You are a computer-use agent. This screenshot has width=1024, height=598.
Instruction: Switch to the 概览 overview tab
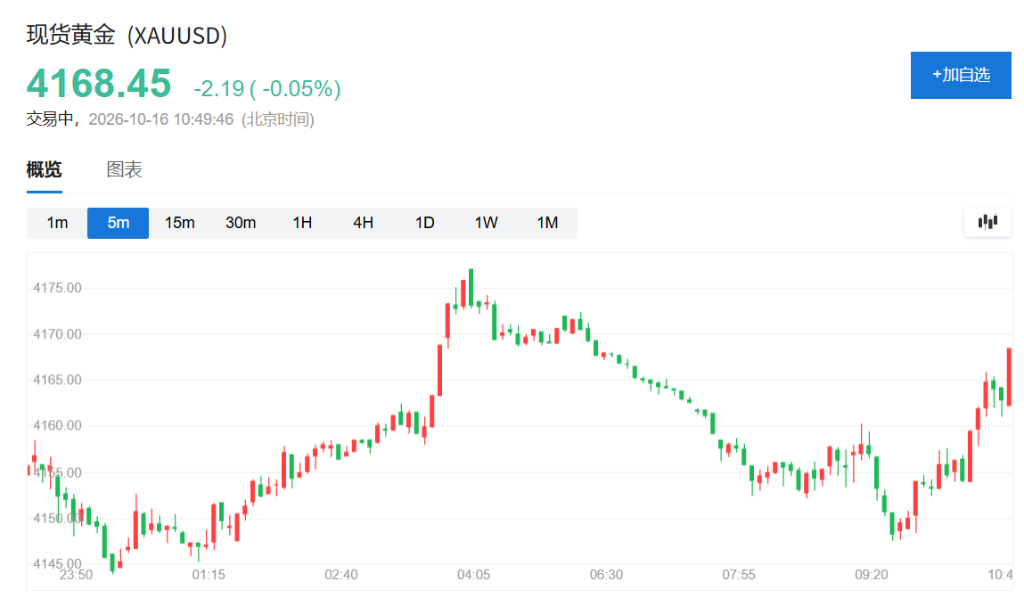point(44,170)
